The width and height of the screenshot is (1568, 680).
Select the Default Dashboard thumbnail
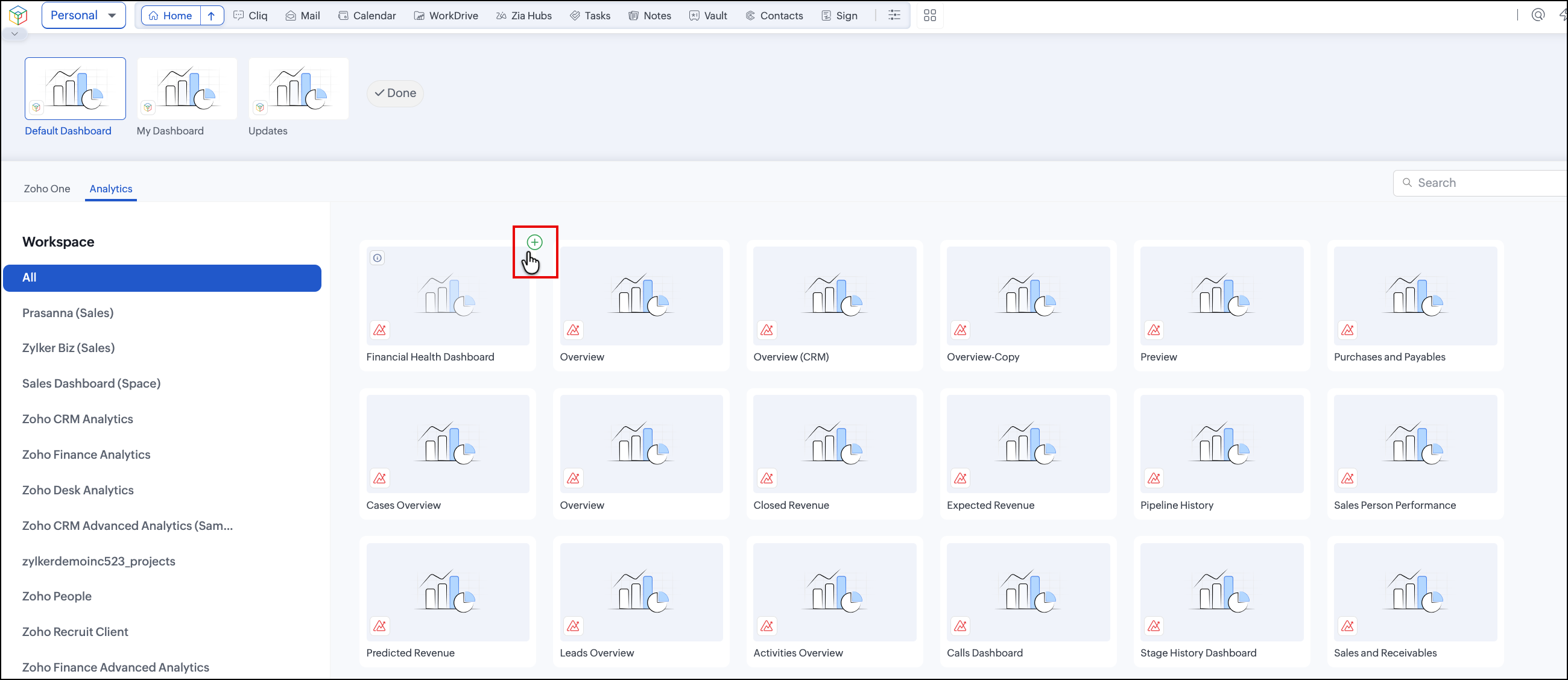click(x=75, y=88)
